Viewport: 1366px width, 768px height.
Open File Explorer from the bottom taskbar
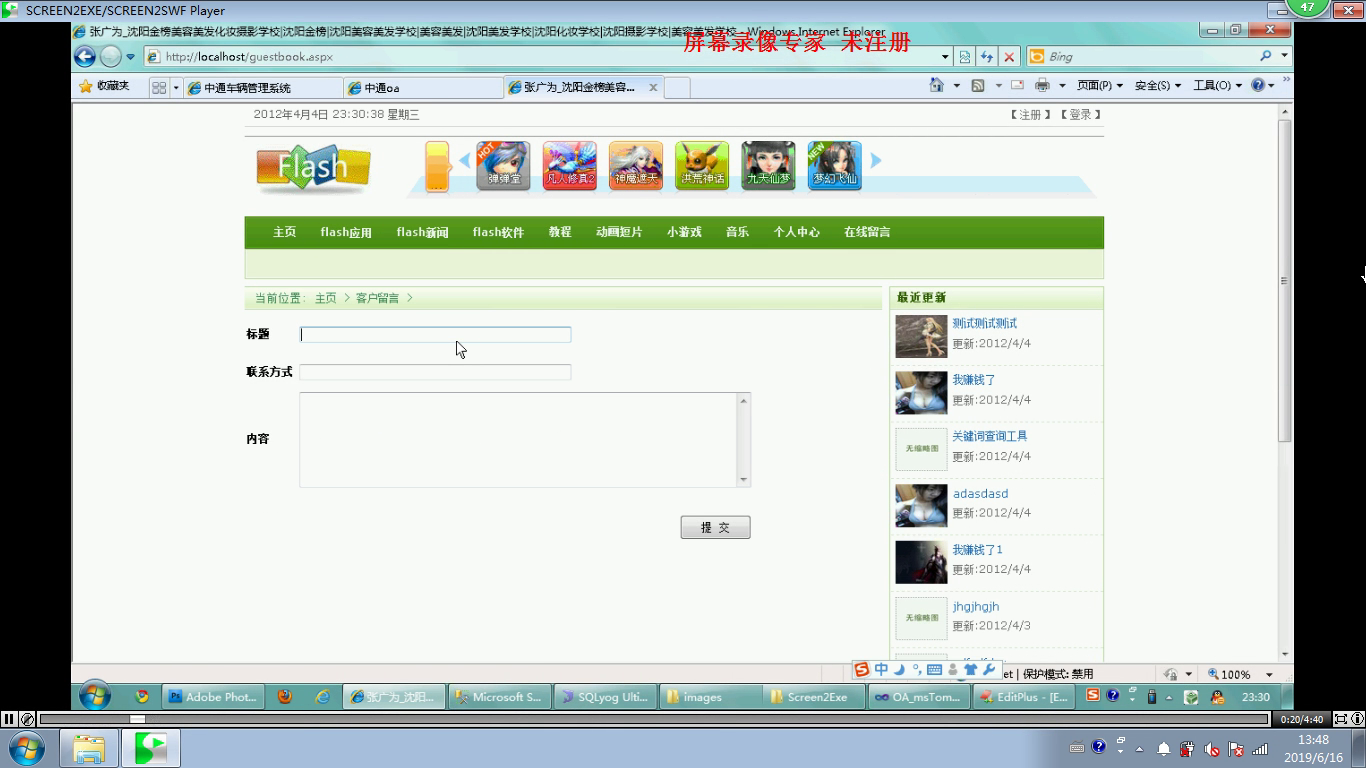pyautogui.click(x=89, y=748)
